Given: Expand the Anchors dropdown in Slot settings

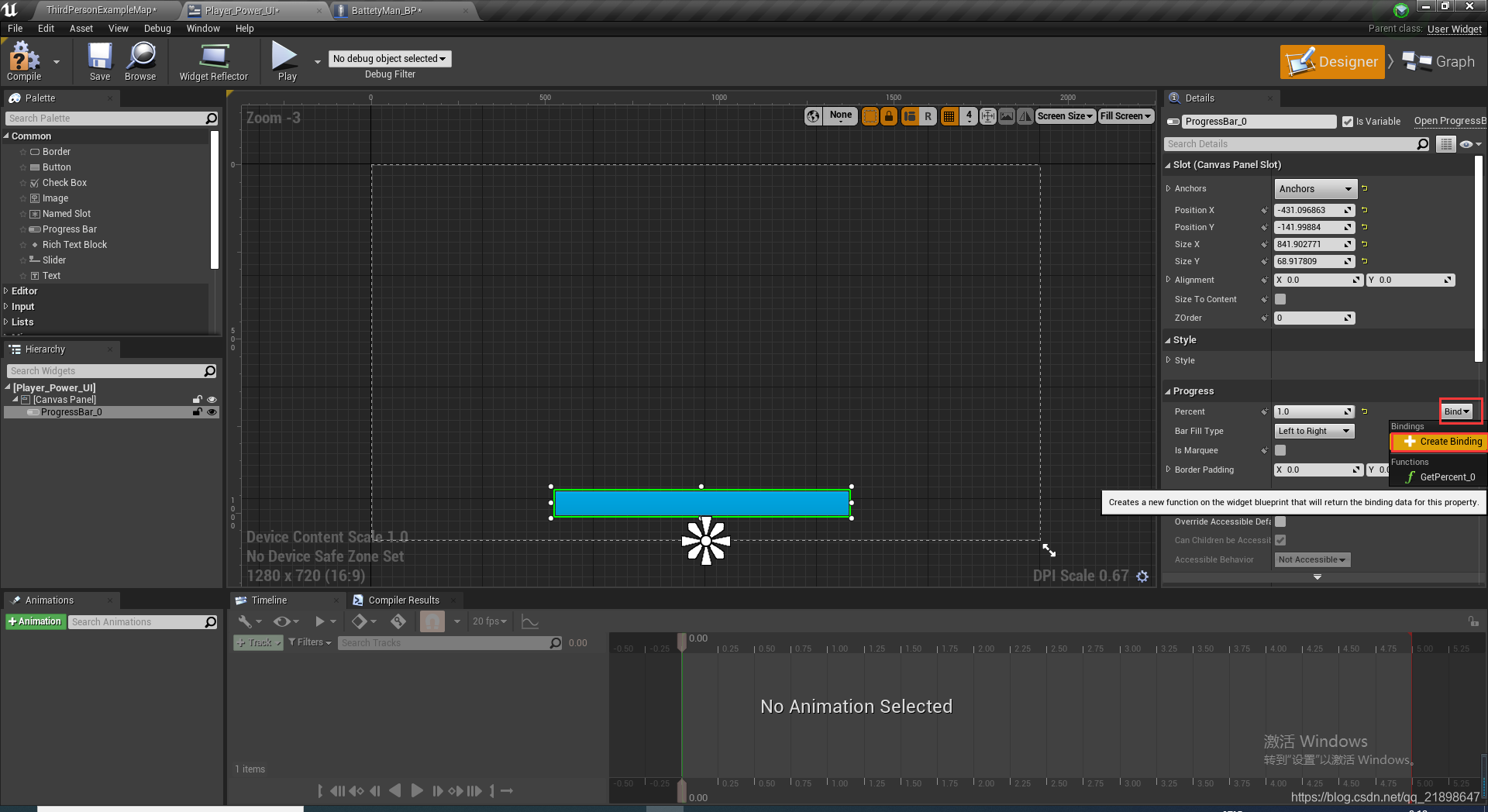Looking at the screenshot, I should [x=1314, y=188].
